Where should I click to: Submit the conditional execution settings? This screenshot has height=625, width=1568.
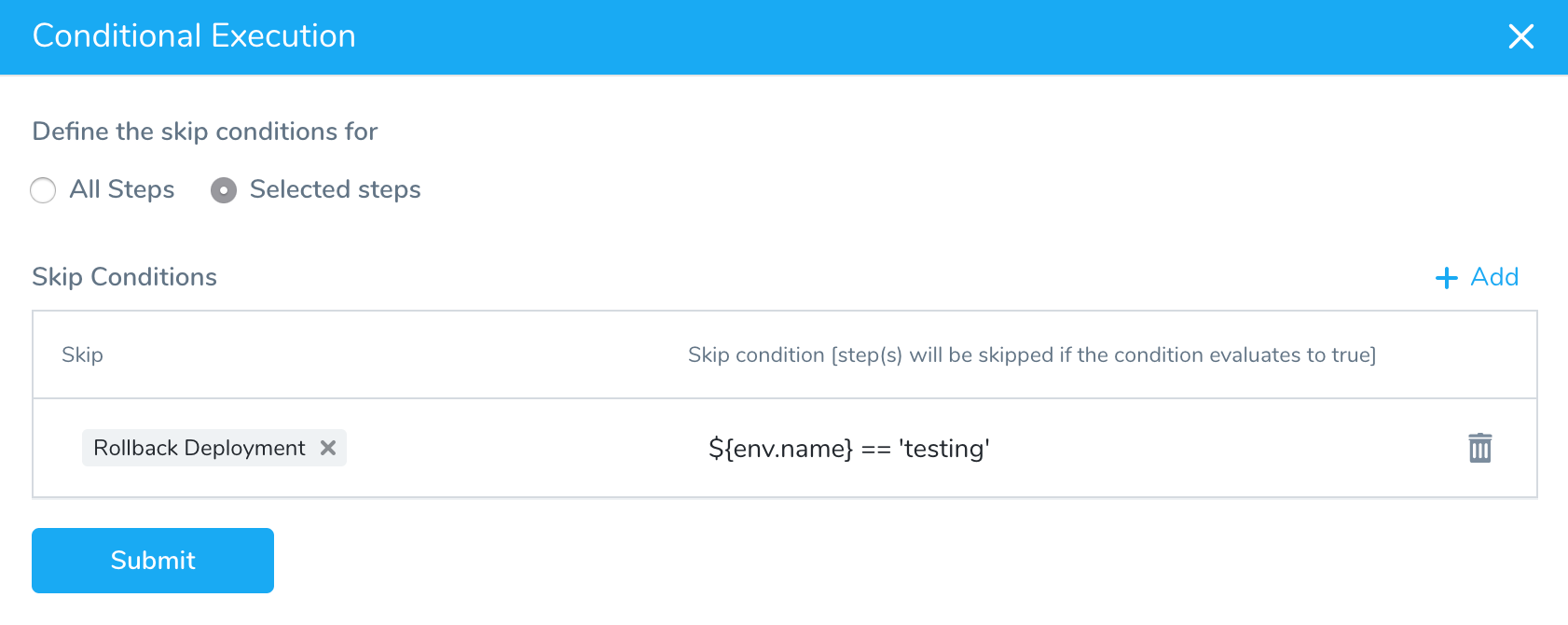153,561
